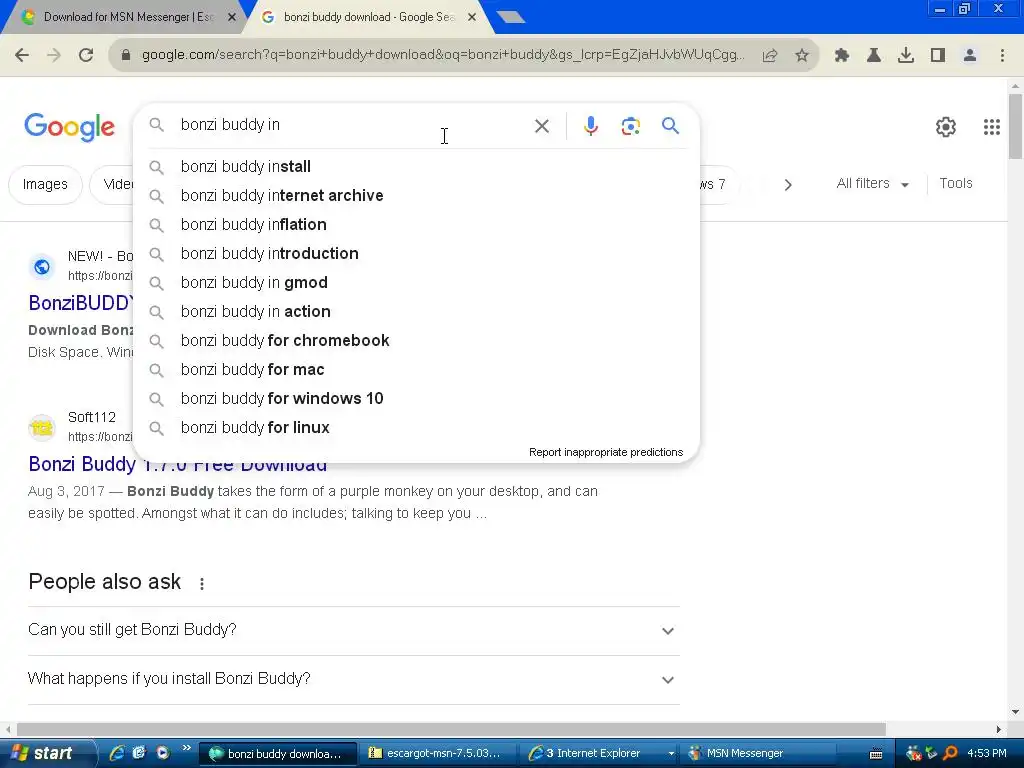Show more quick launch icons chevron

pyautogui.click(x=187, y=748)
